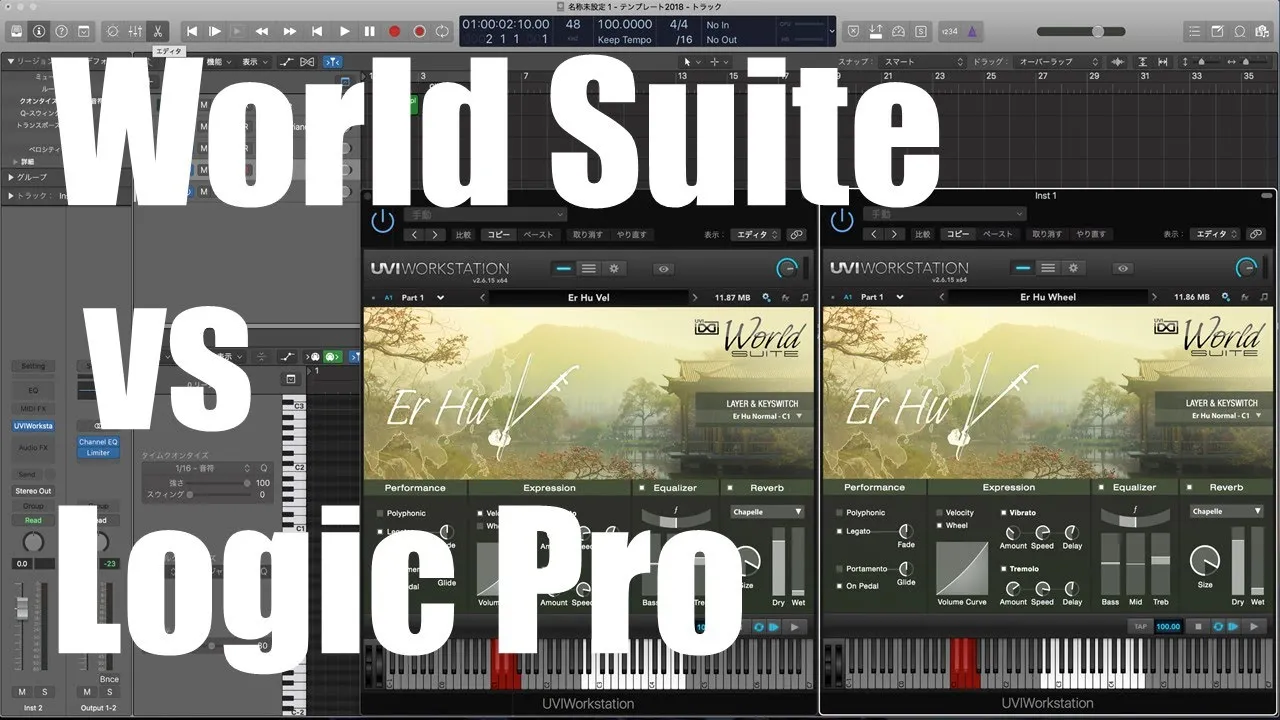Click 比較 in Er Hu Vel plugin header
The image size is (1280, 720).
(464, 234)
